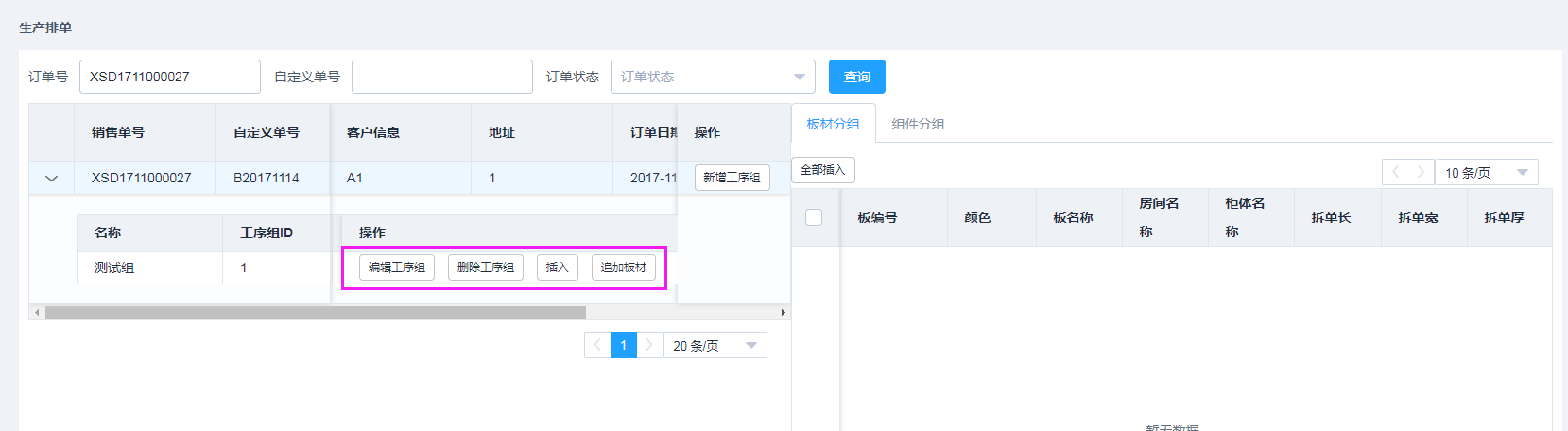Open the 20 条/页 page size dropdown

point(715,346)
